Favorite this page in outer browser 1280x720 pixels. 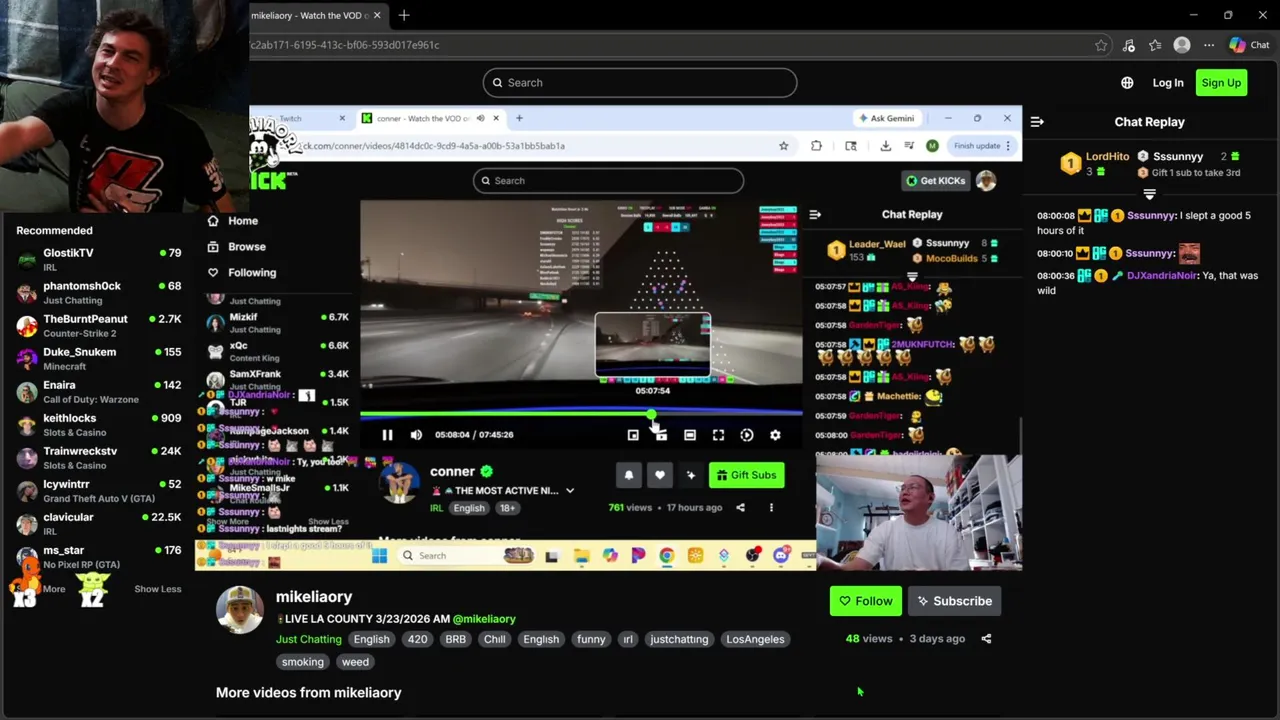point(1101,45)
